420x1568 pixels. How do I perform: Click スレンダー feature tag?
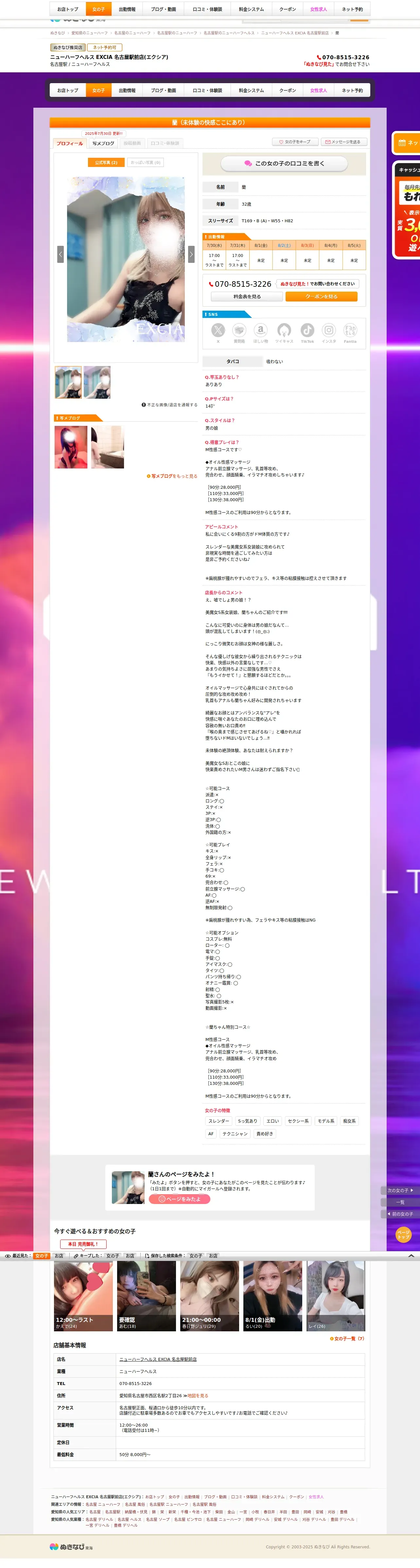coord(219,1121)
